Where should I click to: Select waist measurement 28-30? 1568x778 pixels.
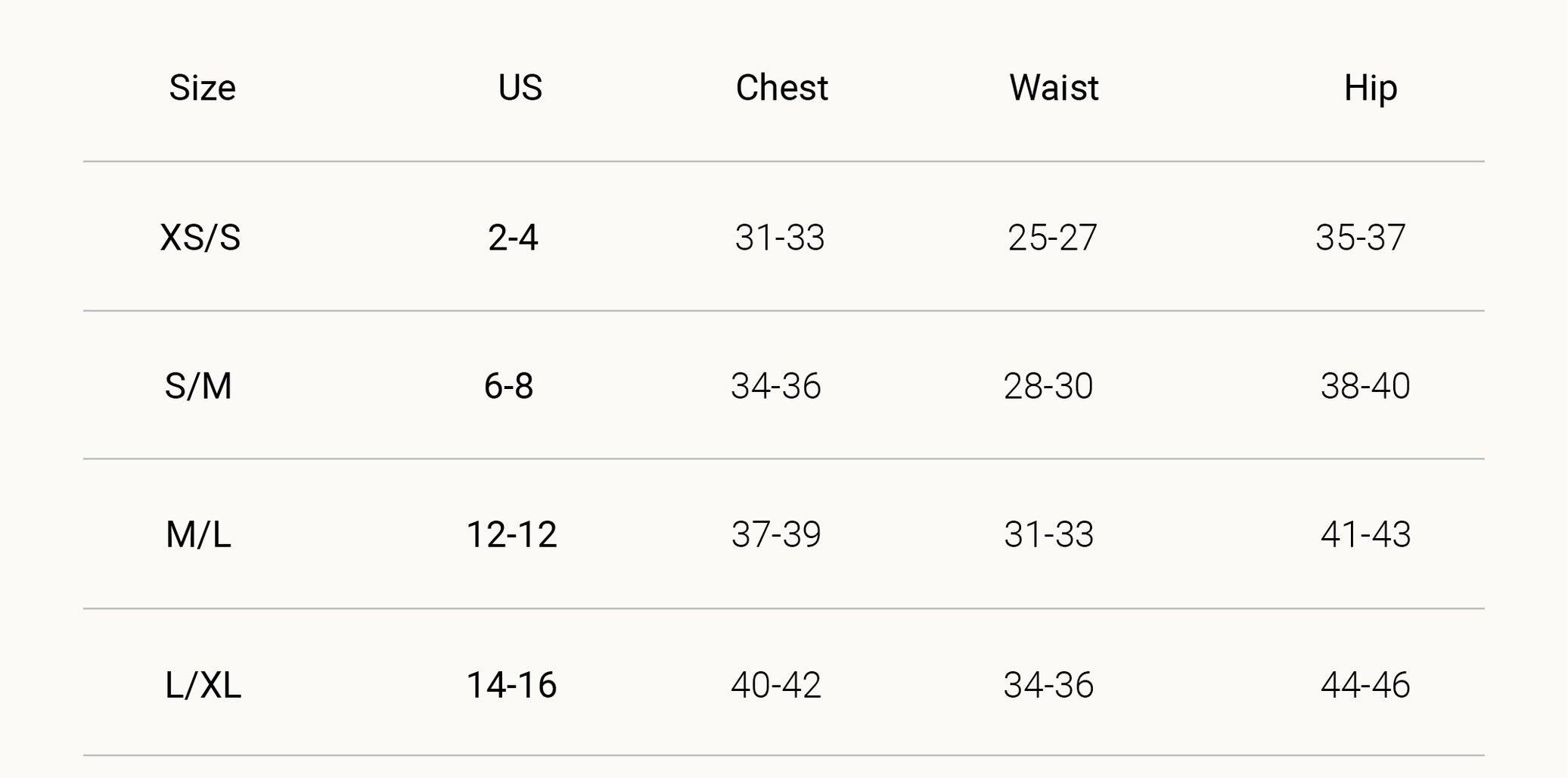(x=1048, y=386)
